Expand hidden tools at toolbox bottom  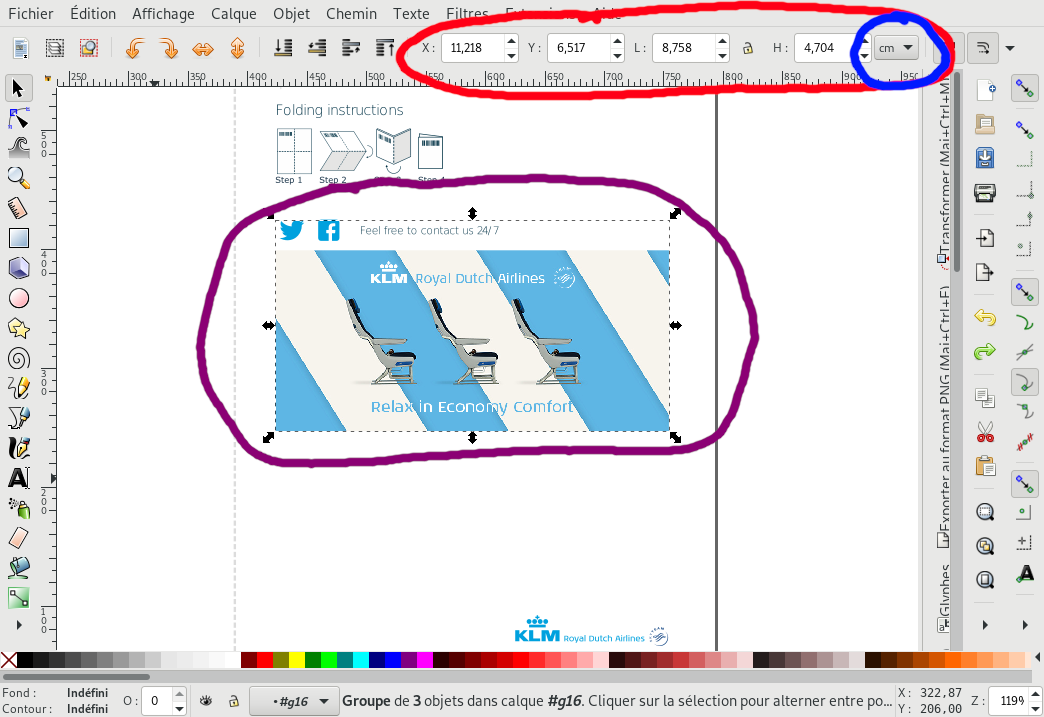[19, 625]
